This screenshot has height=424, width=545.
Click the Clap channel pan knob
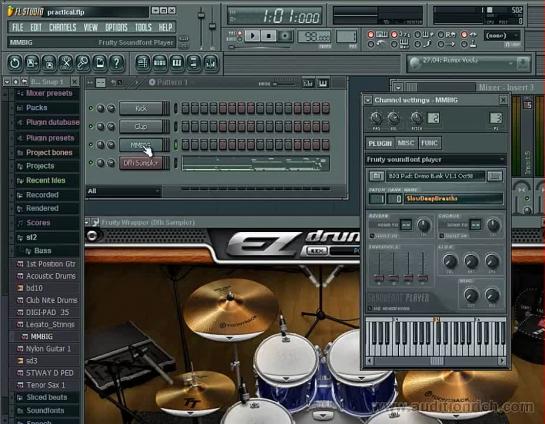(x=101, y=127)
